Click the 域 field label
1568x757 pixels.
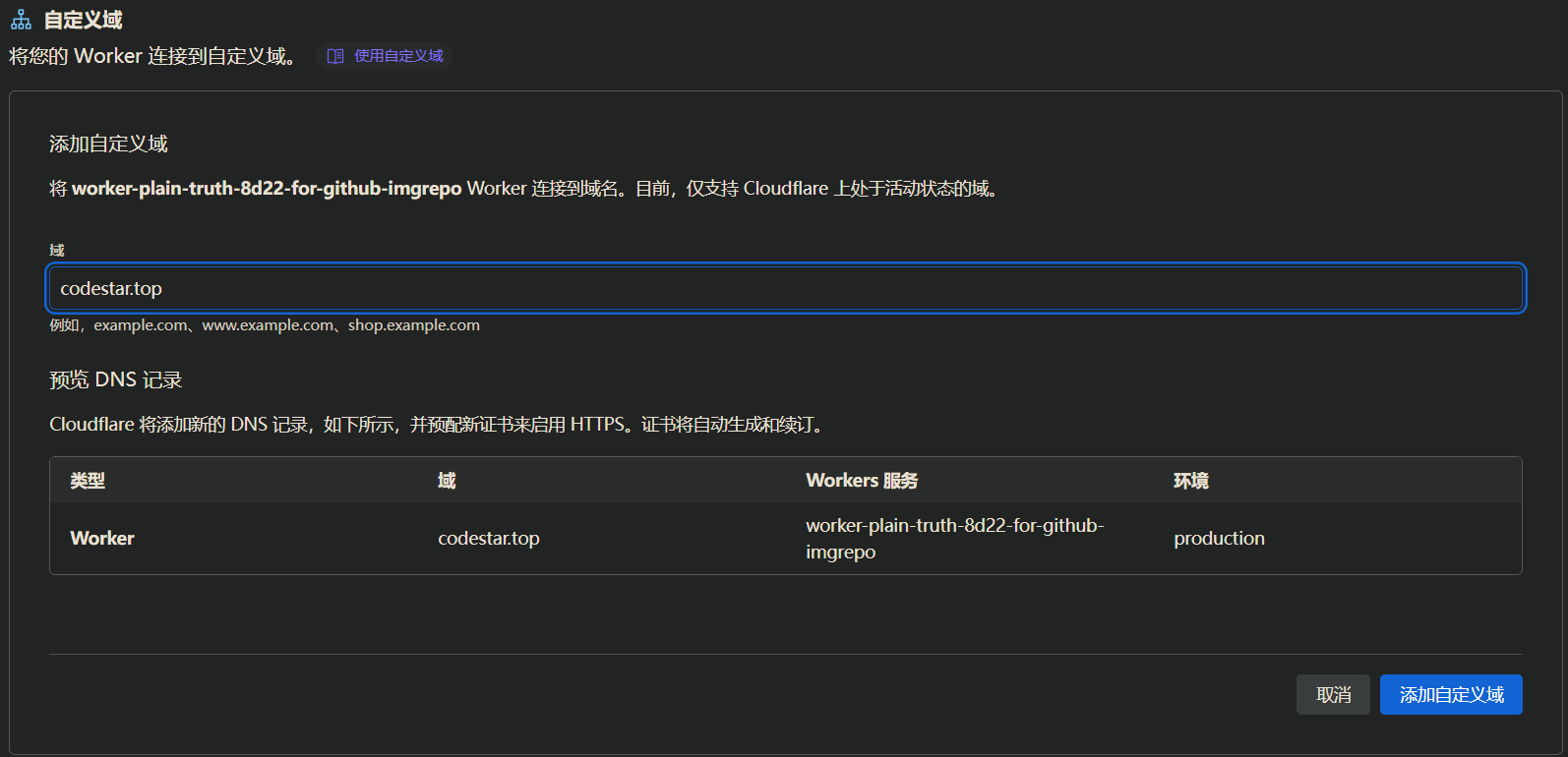tap(57, 250)
